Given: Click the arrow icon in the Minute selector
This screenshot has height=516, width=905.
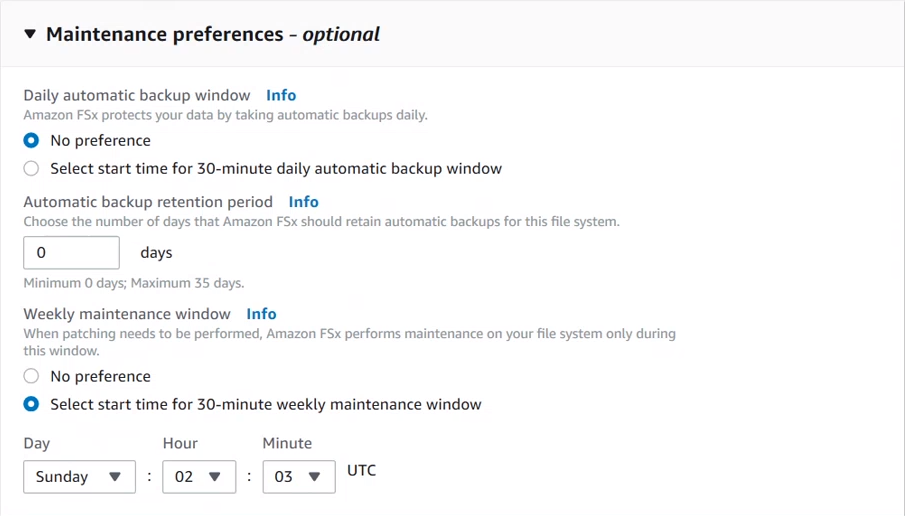Looking at the screenshot, I should 315,477.
